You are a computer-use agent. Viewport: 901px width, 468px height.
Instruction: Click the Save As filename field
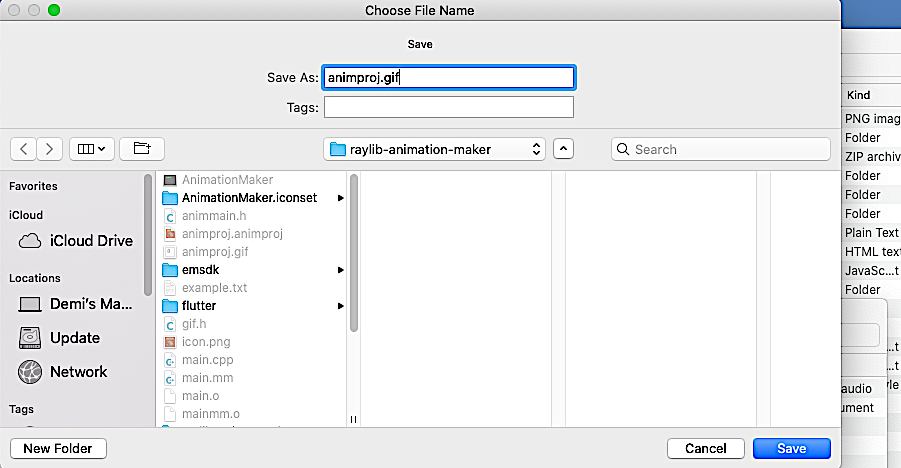tap(448, 77)
